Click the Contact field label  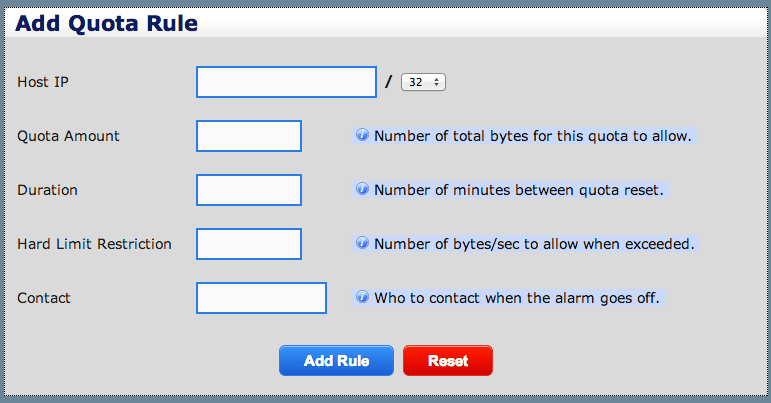pos(44,298)
